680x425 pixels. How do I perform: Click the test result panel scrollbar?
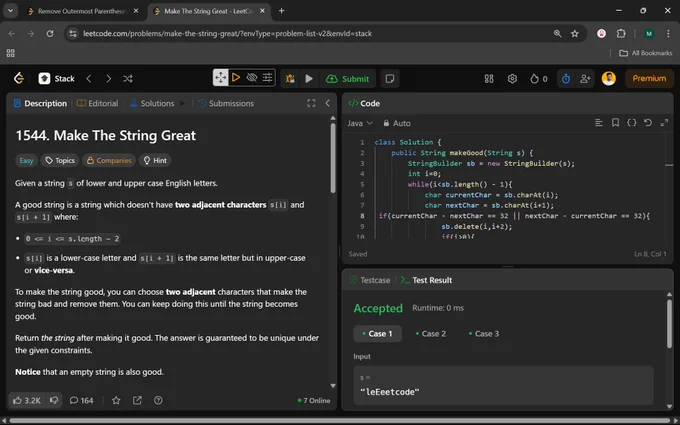(669, 324)
